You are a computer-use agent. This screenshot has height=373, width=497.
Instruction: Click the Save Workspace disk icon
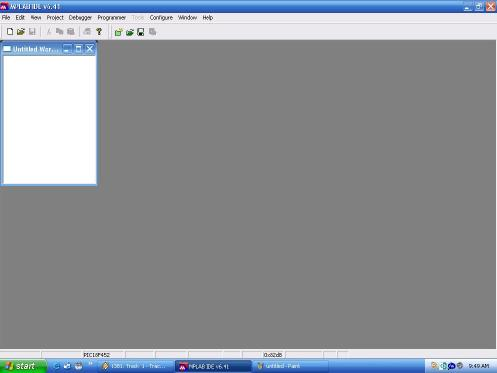point(141,32)
